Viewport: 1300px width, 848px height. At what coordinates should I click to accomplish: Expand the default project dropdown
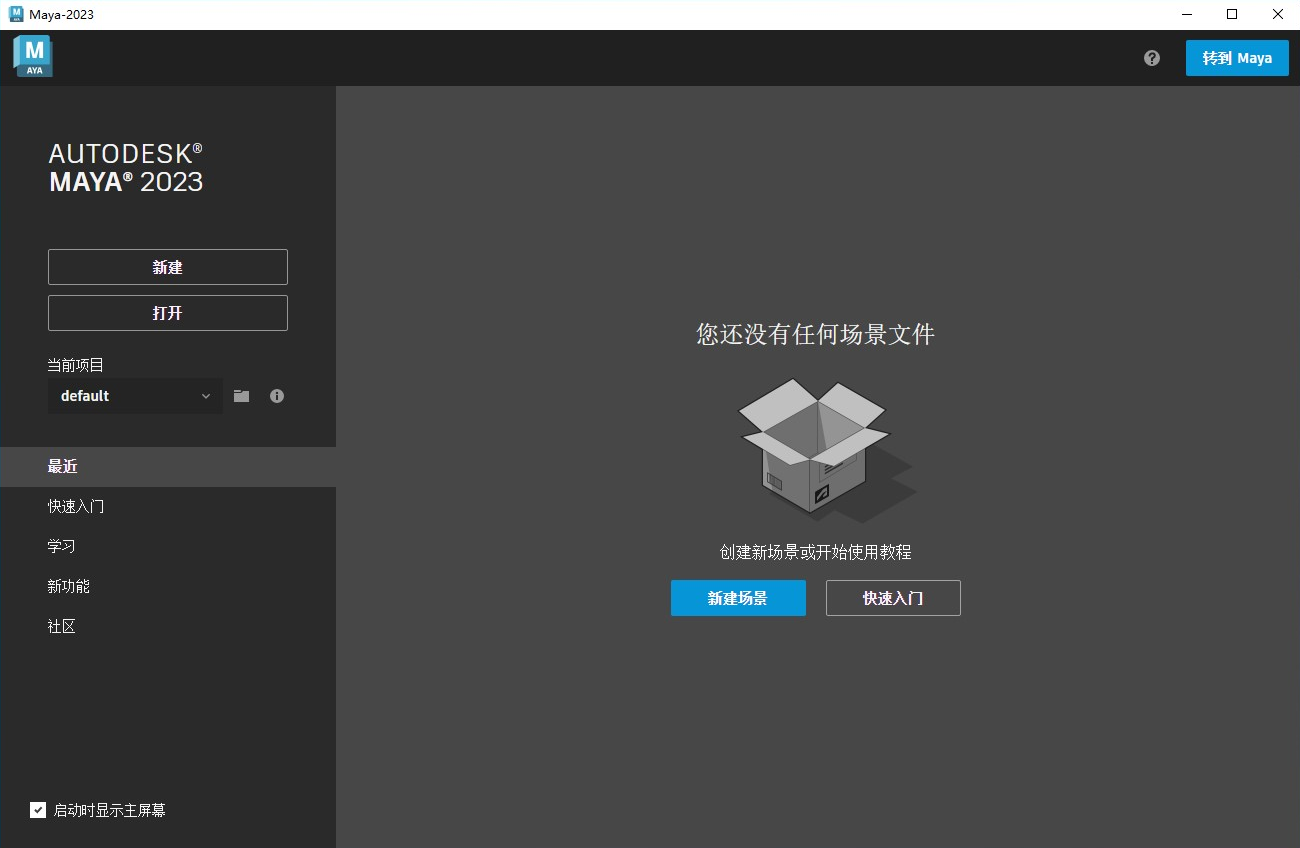135,396
